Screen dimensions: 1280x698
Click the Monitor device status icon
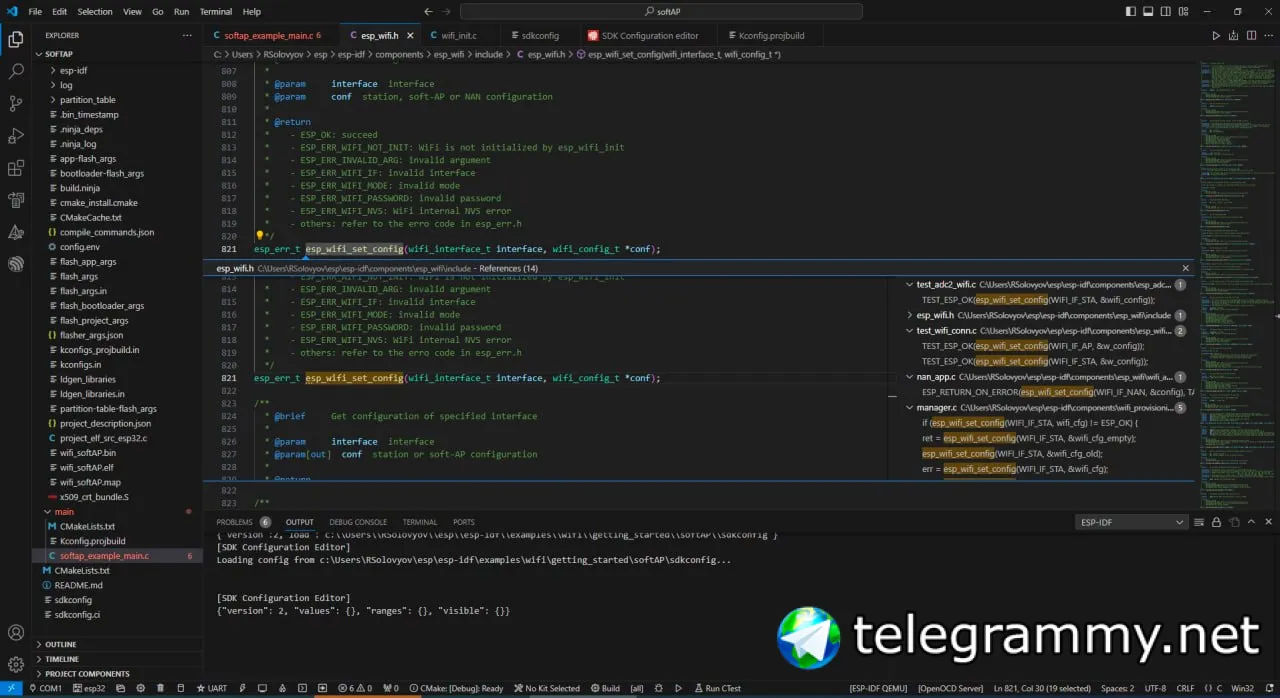[262, 688]
